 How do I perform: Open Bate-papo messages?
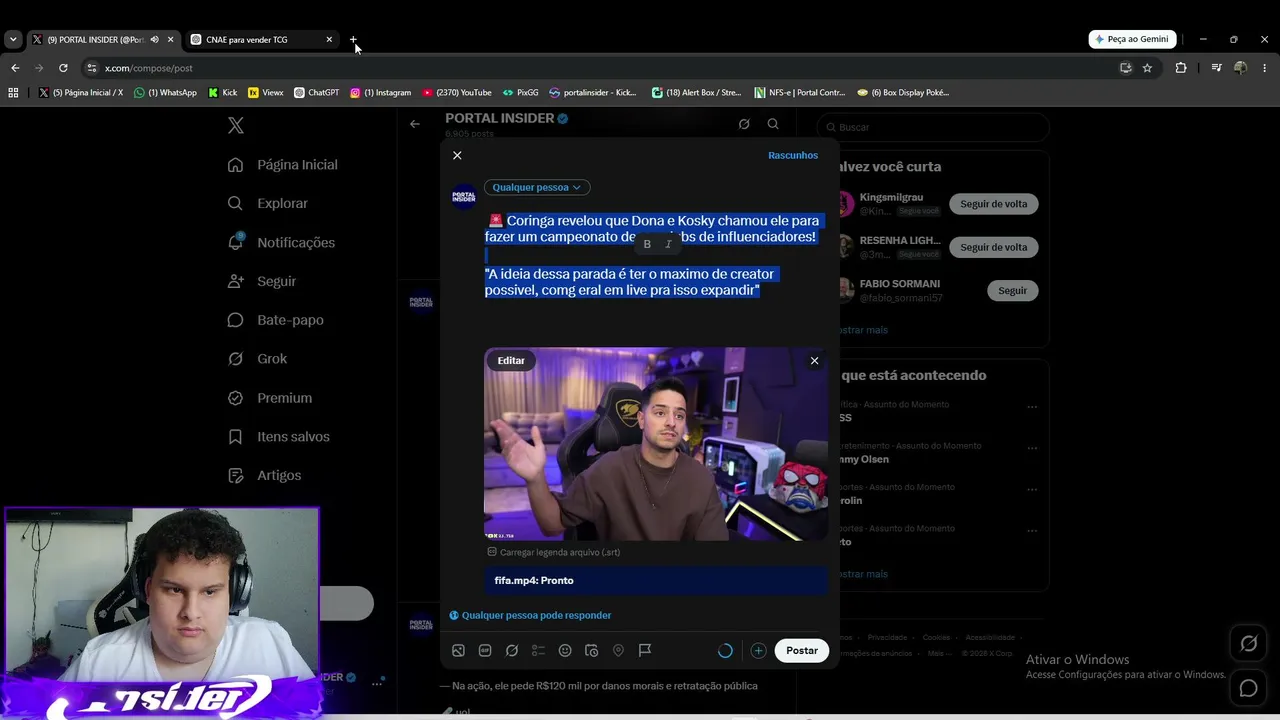pos(276,320)
